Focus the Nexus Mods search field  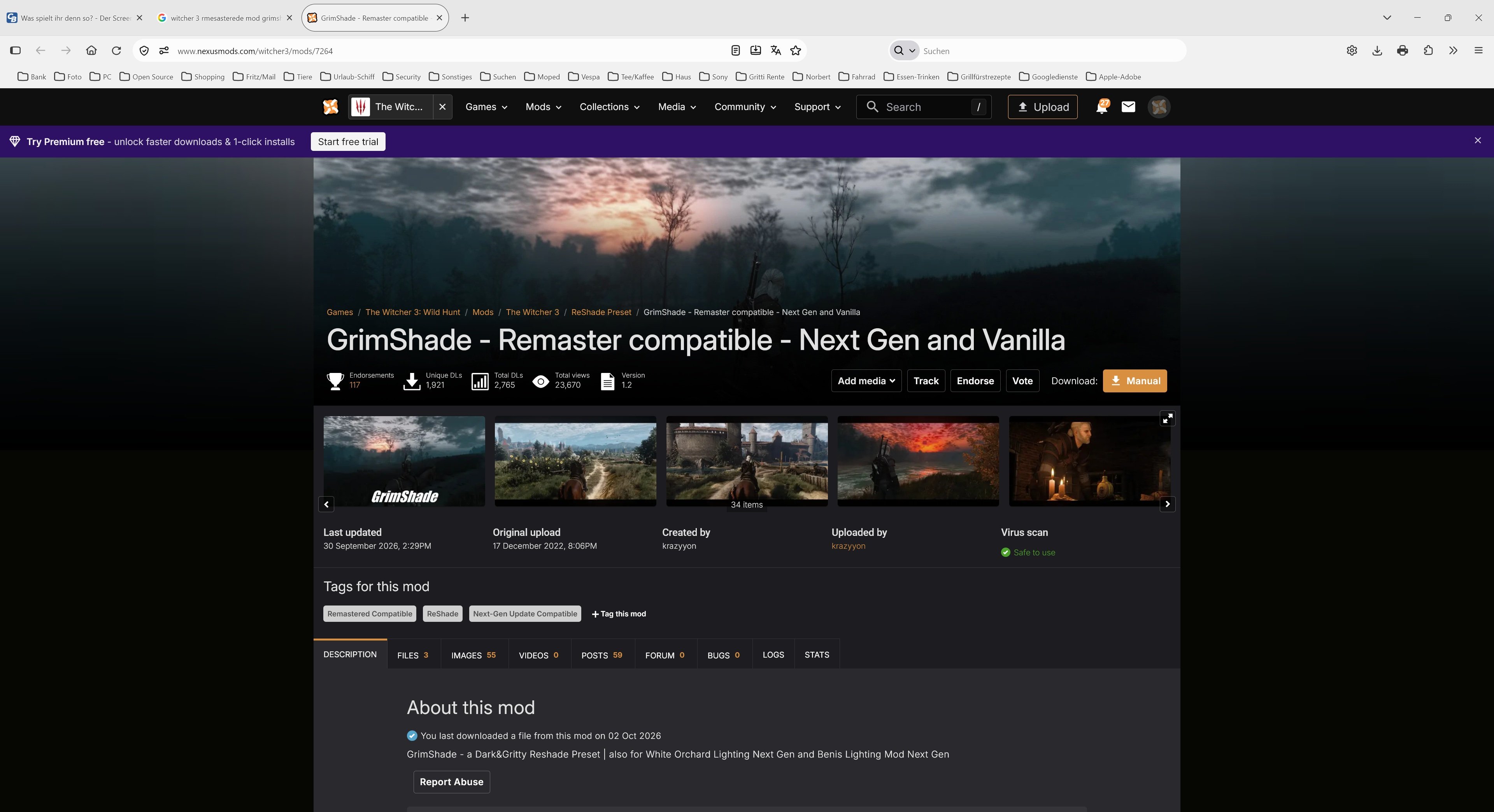tap(923, 107)
